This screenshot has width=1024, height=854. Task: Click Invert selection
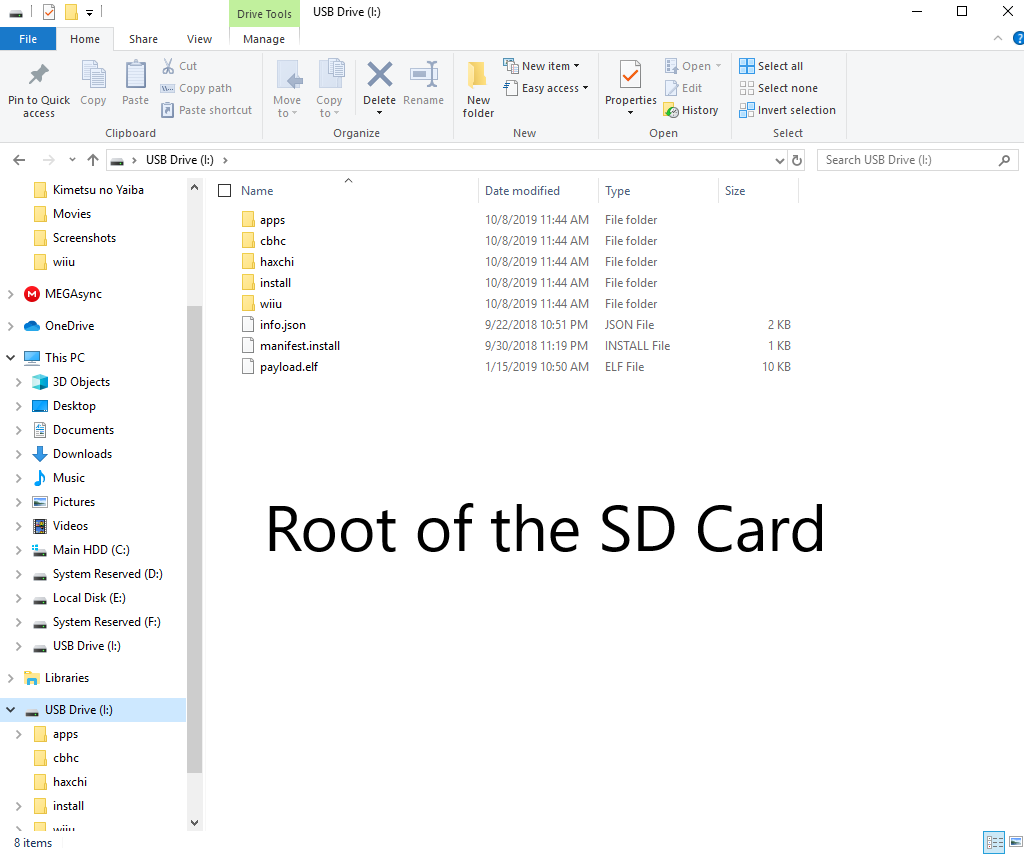coord(788,110)
